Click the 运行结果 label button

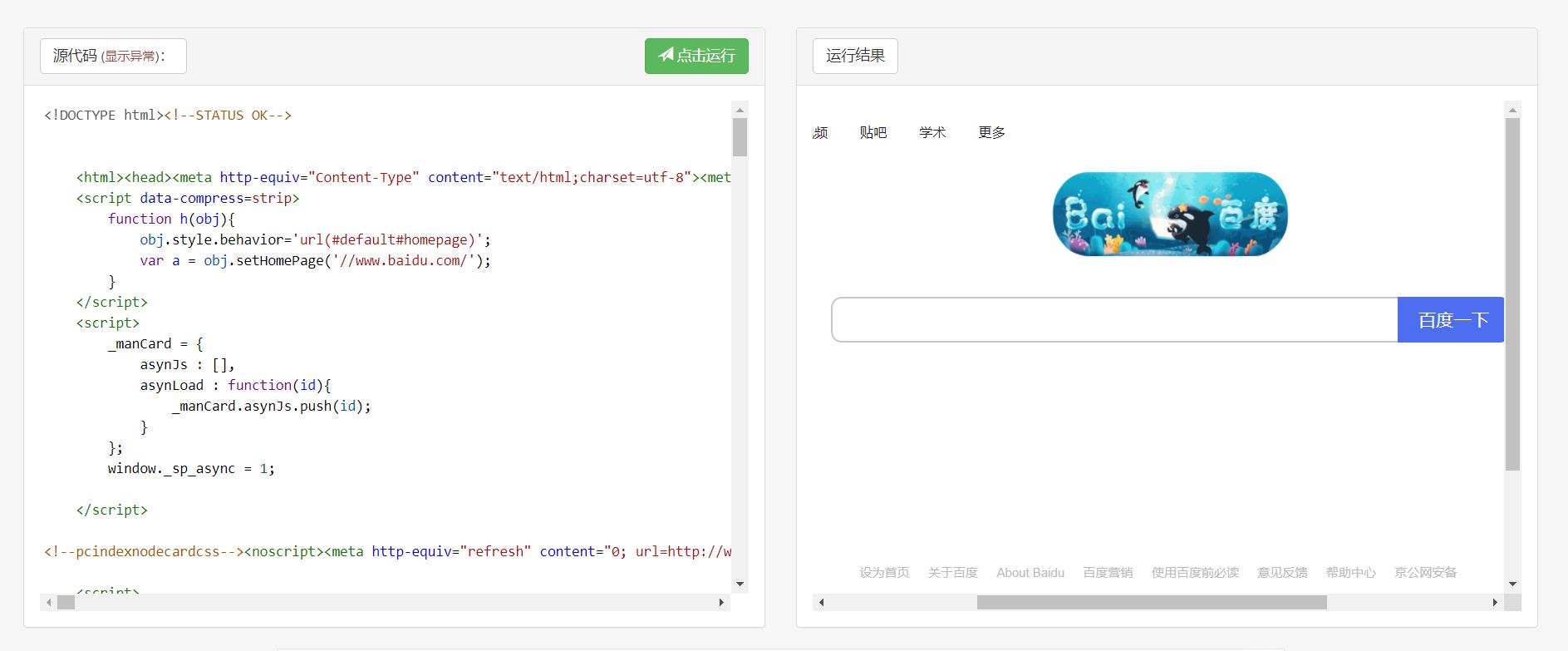coord(855,56)
